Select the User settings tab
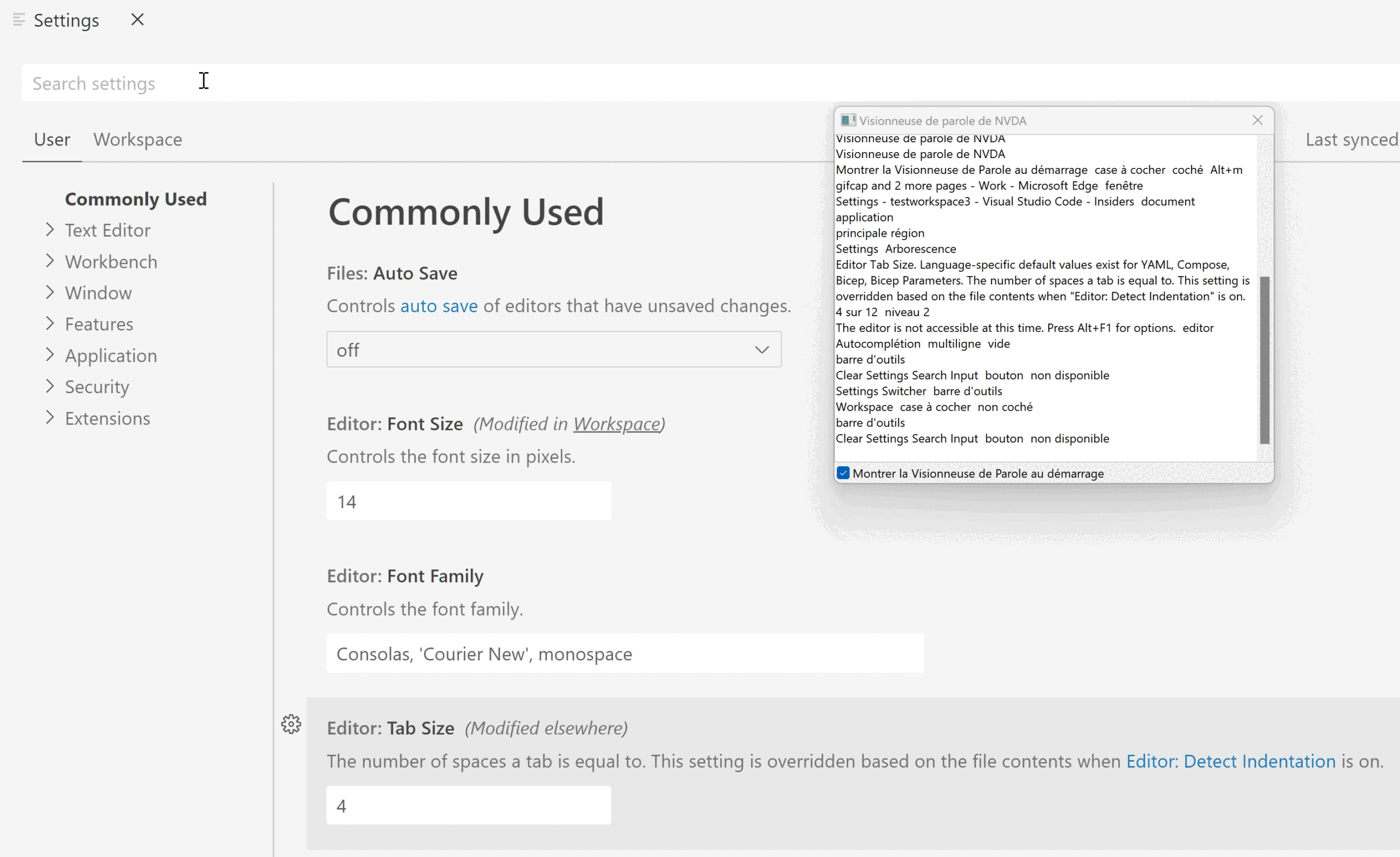The image size is (1400, 857). point(52,140)
